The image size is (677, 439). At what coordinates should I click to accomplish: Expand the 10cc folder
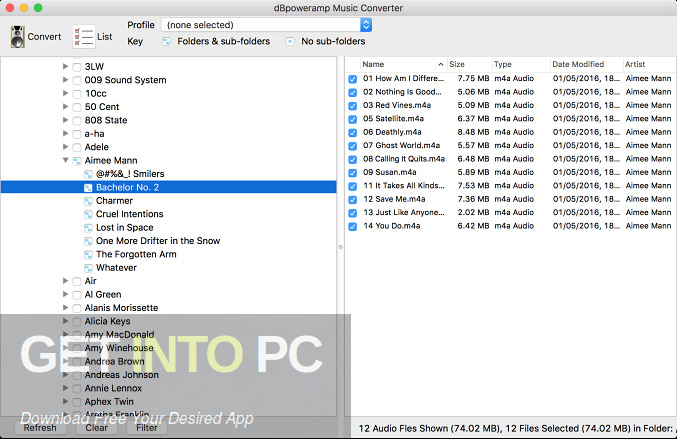[x=66, y=93]
